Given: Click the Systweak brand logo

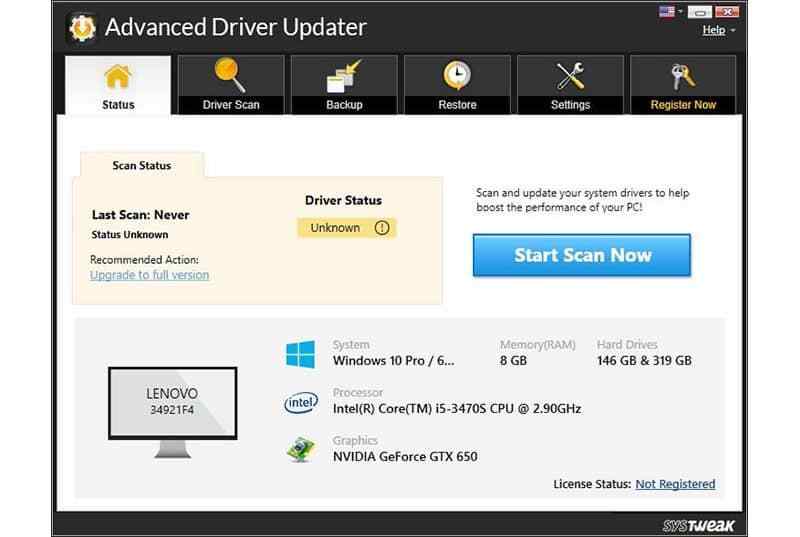Looking at the screenshot, I should [x=698, y=525].
